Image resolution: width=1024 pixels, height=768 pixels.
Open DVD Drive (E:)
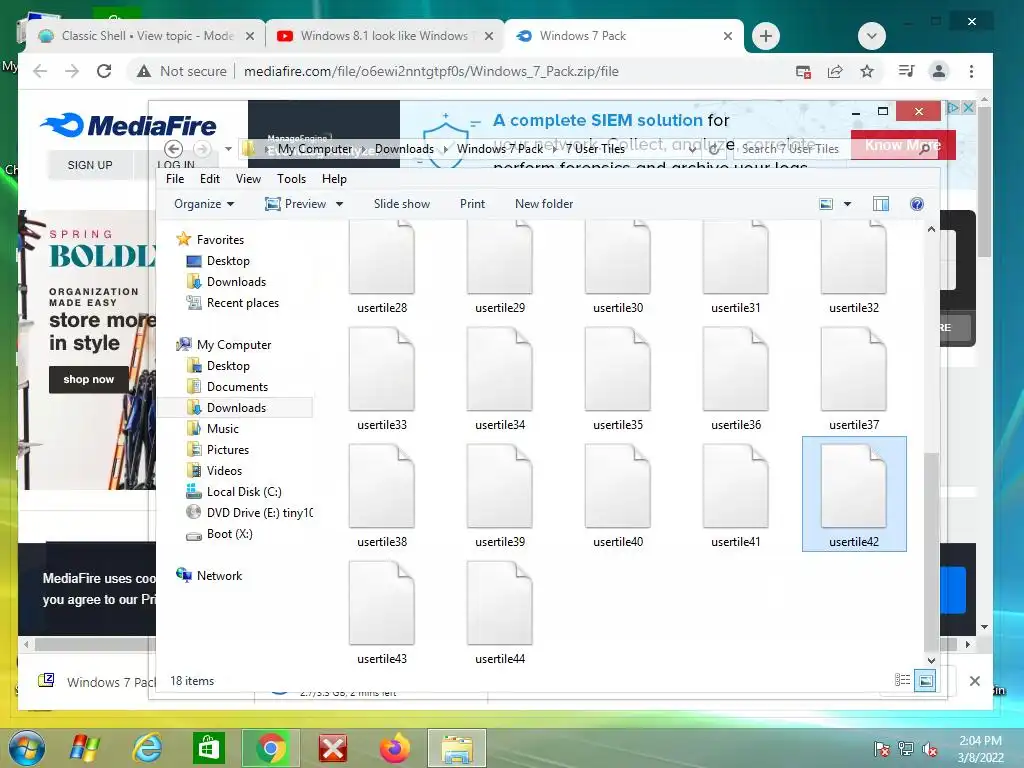point(259,513)
